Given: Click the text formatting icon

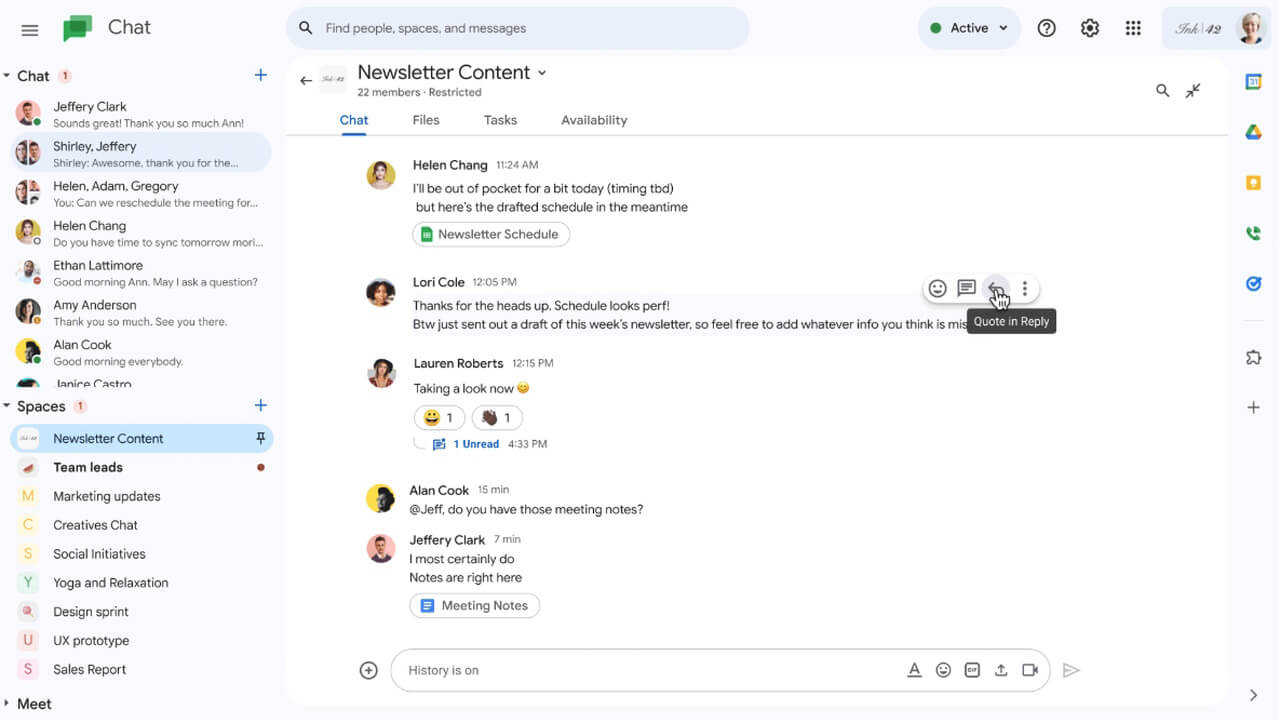Looking at the screenshot, I should tap(914, 670).
